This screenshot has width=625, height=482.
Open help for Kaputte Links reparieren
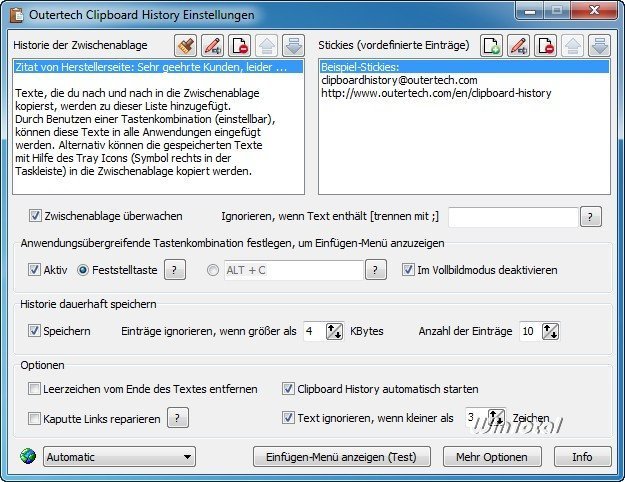point(178,418)
